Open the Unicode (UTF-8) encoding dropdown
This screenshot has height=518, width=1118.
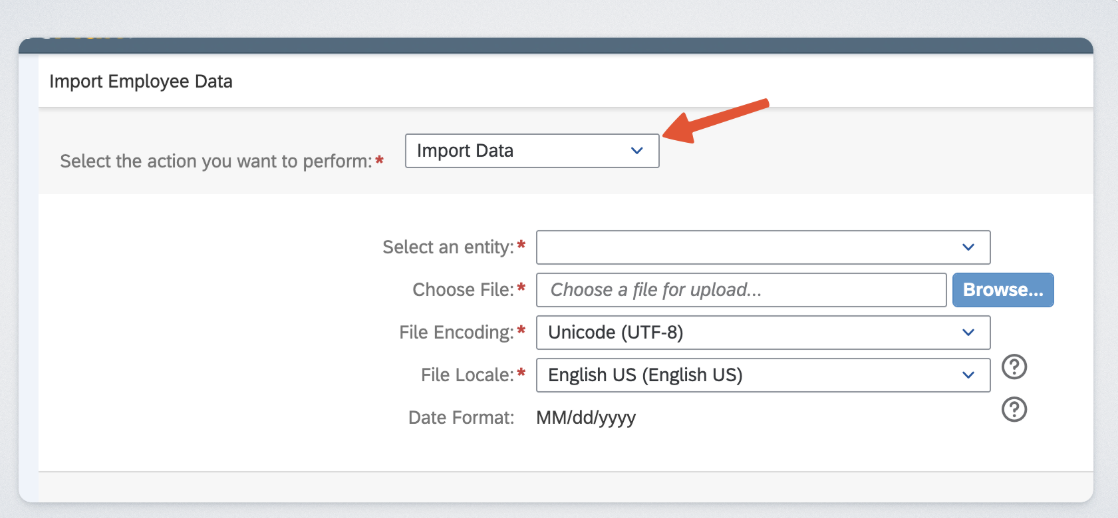(x=750, y=332)
